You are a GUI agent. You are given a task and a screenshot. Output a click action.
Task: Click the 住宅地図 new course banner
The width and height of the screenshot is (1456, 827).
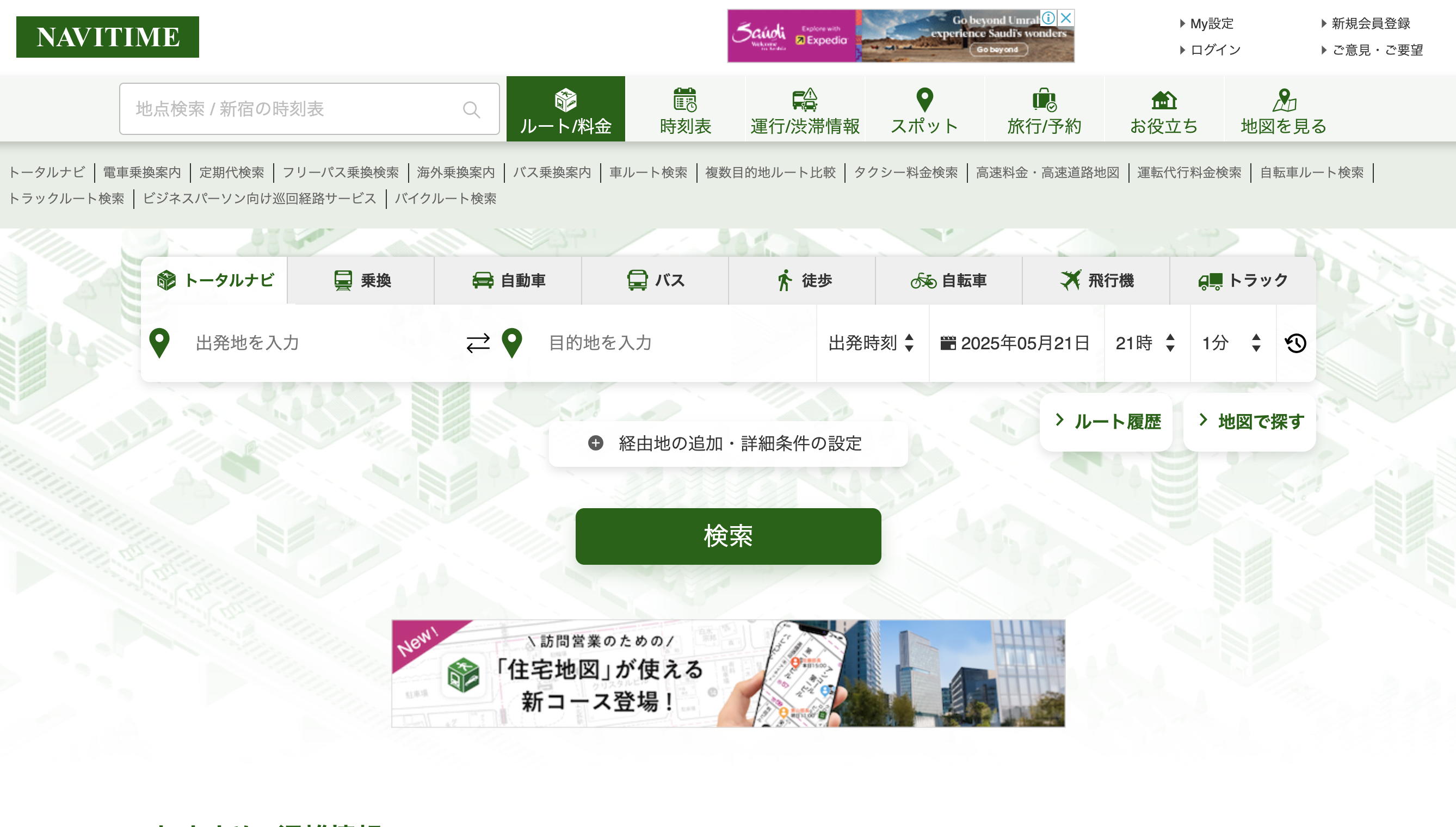pos(727,674)
